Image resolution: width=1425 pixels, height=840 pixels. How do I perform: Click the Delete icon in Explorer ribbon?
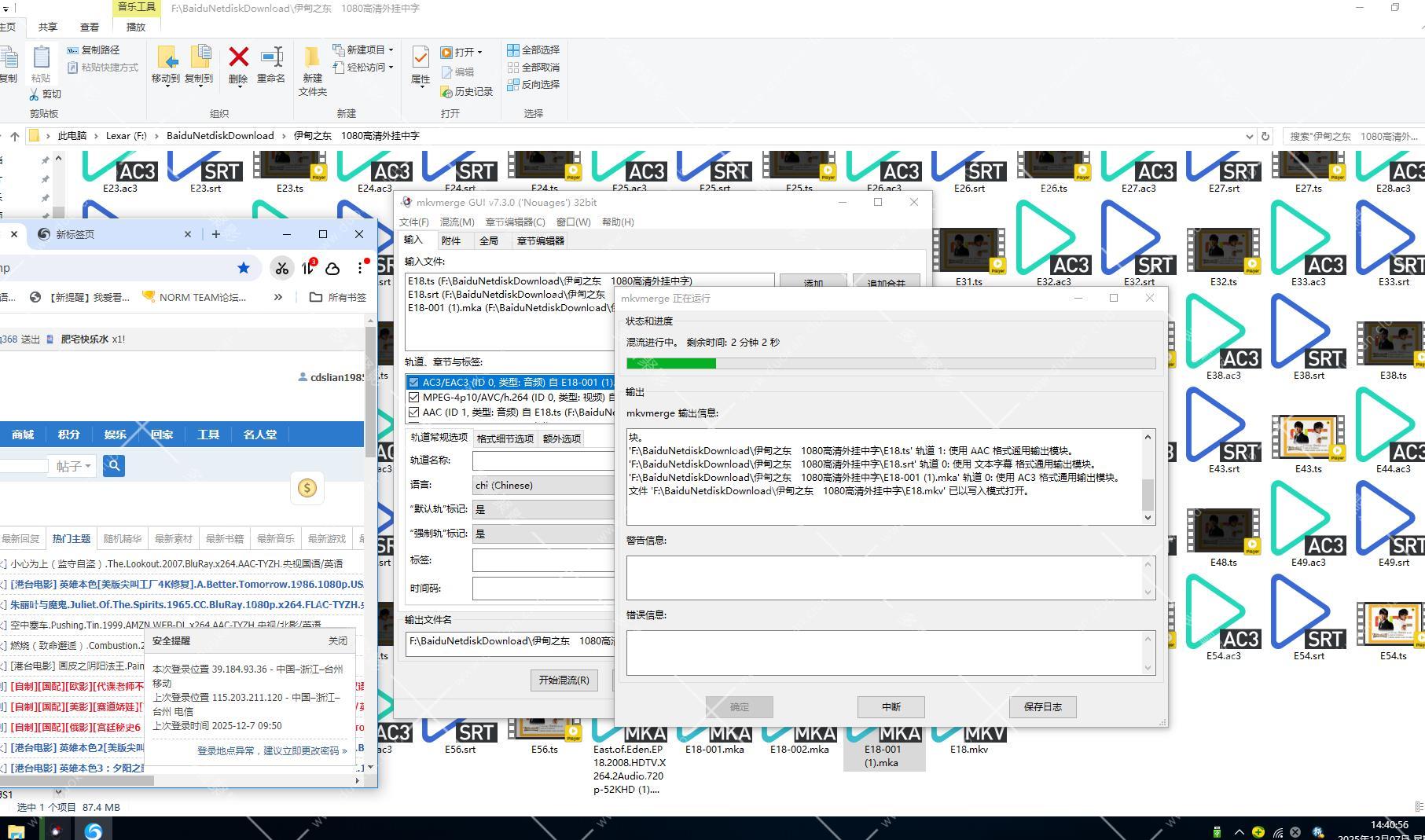pyautogui.click(x=238, y=58)
